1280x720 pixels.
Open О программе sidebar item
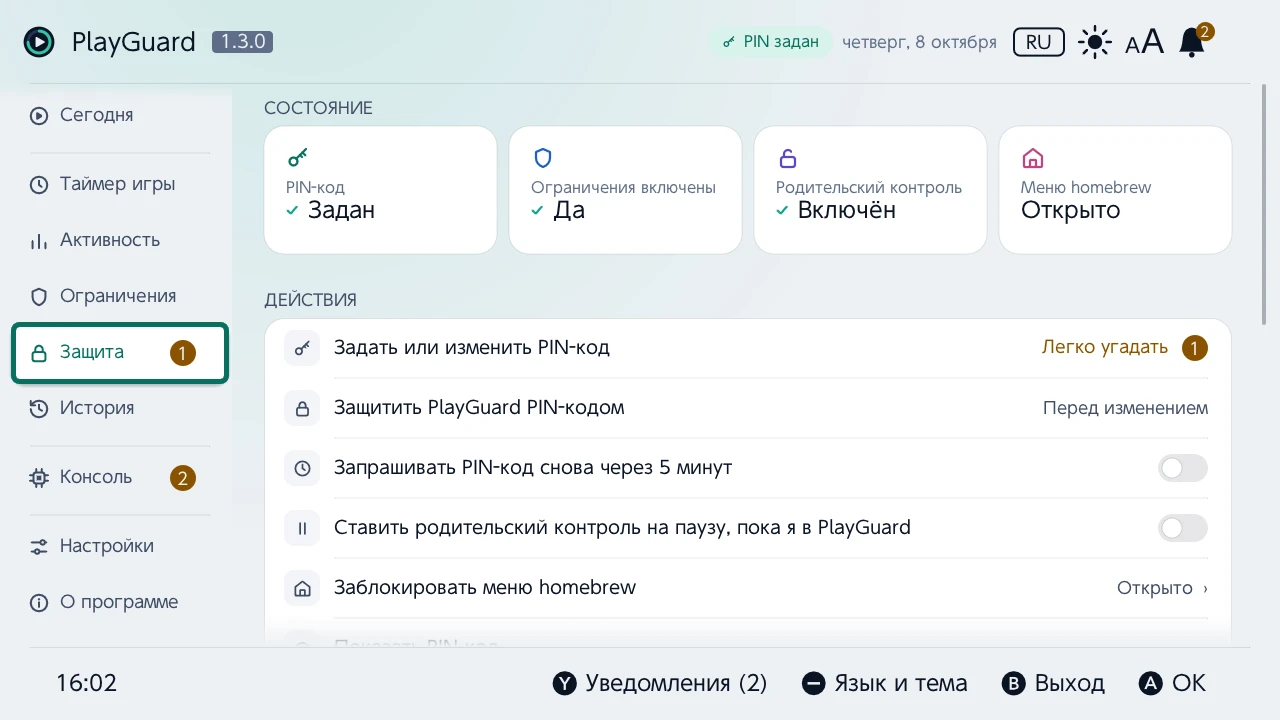tap(120, 602)
